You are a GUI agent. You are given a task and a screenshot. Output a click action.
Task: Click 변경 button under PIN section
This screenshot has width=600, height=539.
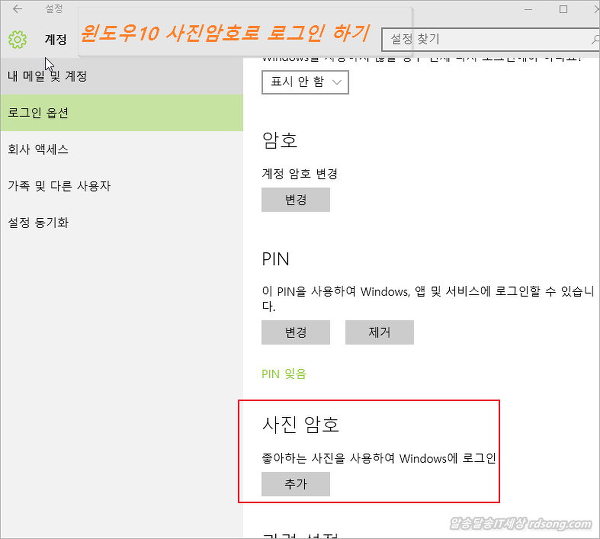coord(295,332)
